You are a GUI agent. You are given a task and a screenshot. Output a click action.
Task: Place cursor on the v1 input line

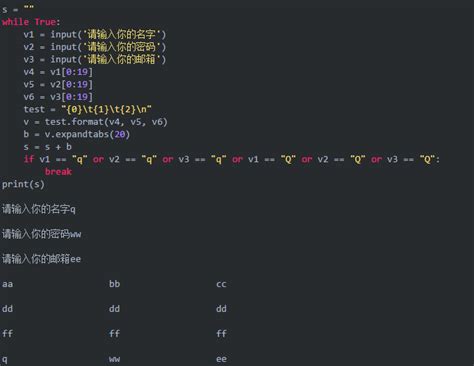coord(95,34)
